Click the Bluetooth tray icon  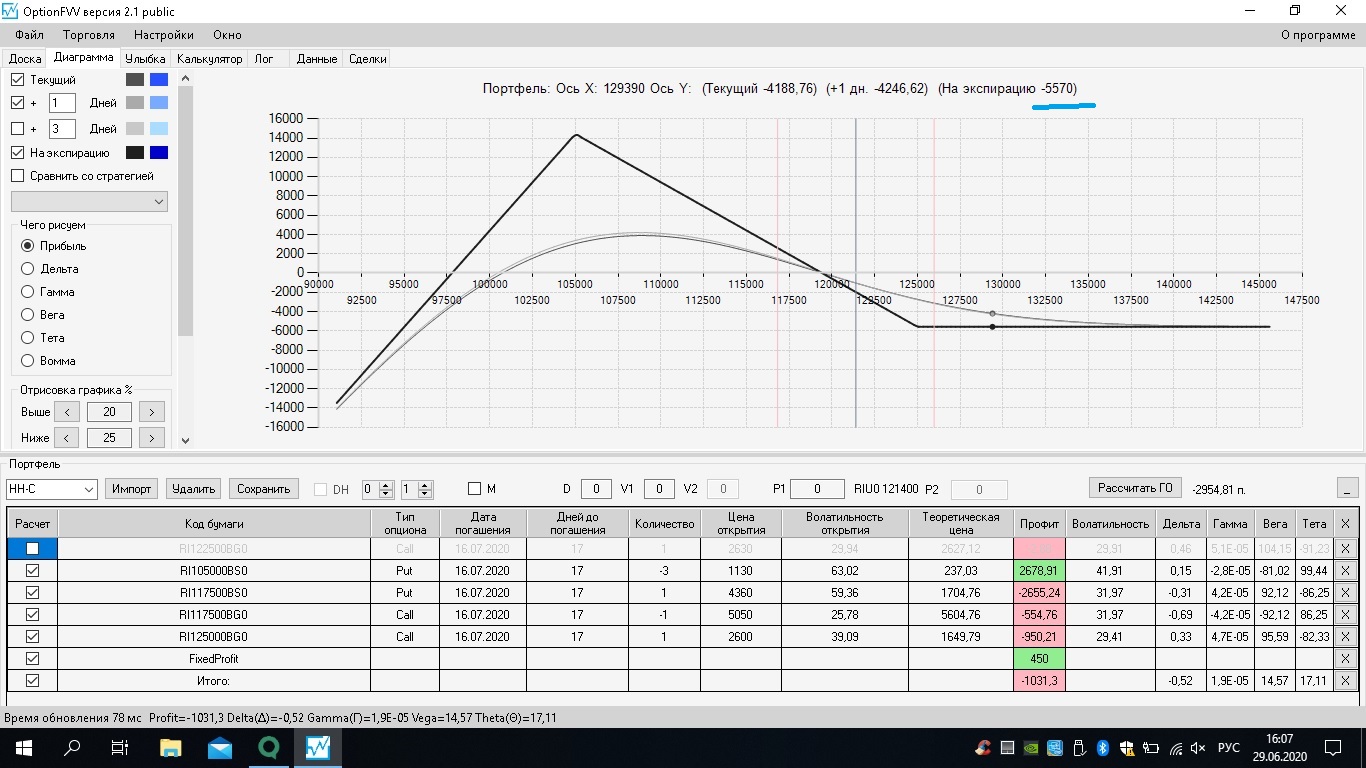(x=1104, y=748)
